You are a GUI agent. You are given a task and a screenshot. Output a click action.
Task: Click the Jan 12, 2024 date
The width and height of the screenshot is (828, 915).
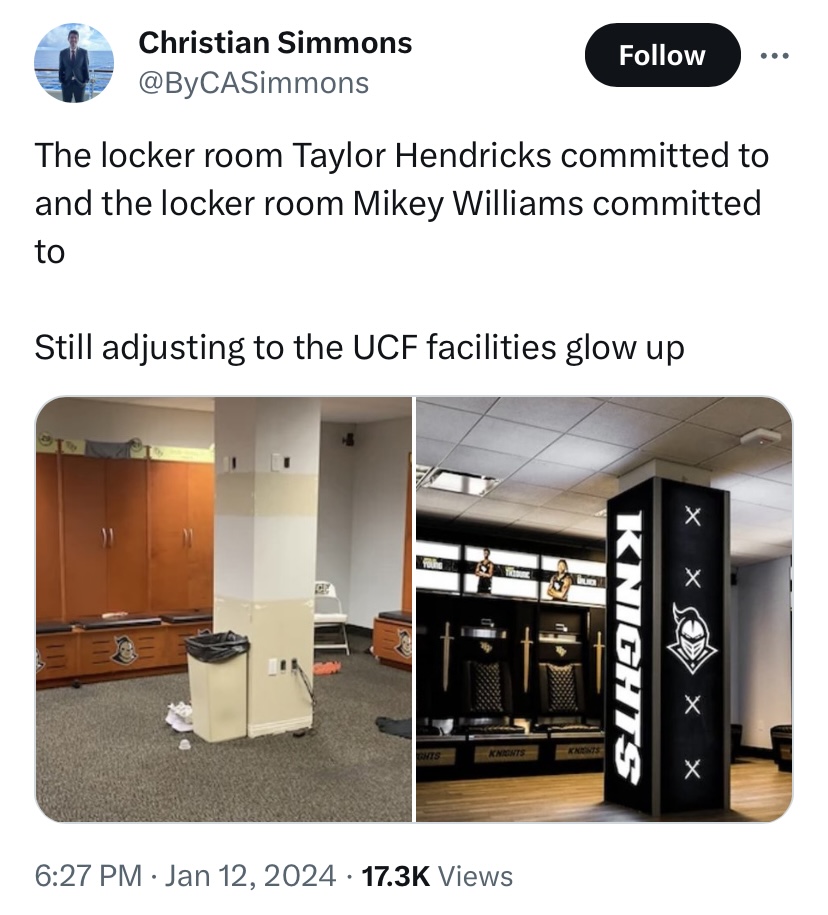[x=250, y=875]
